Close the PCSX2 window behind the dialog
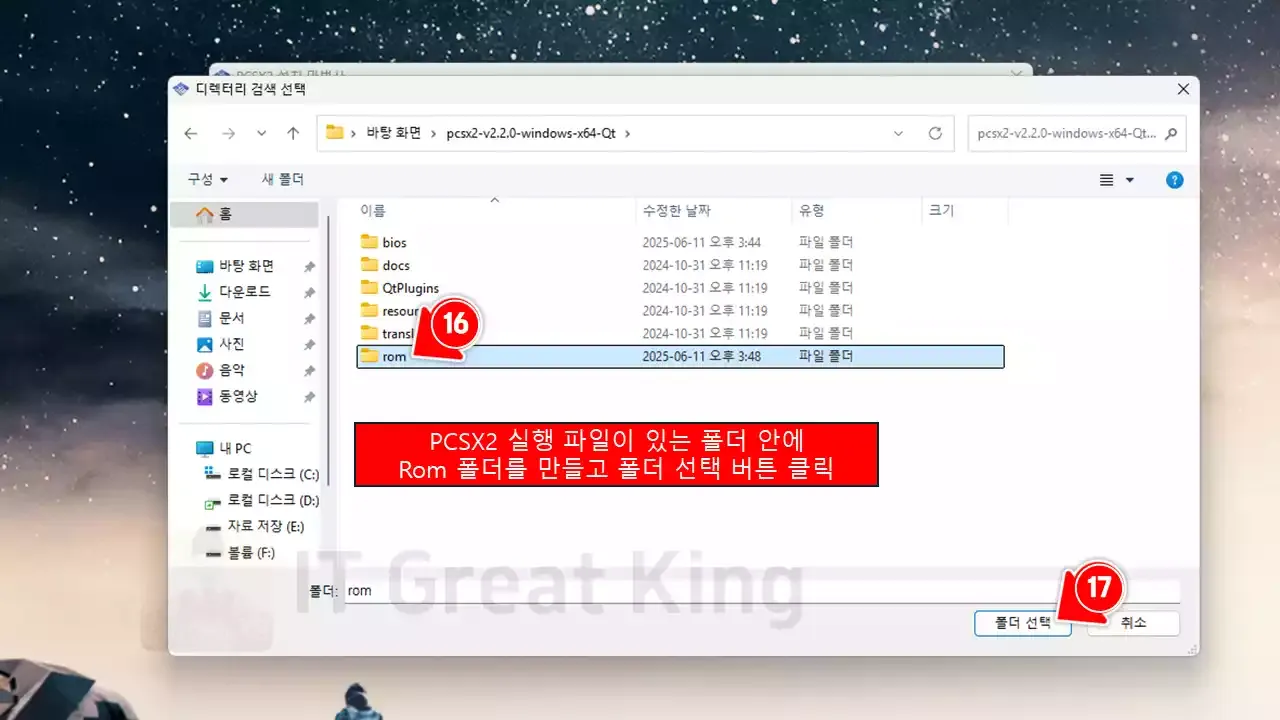 point(1018,72)
